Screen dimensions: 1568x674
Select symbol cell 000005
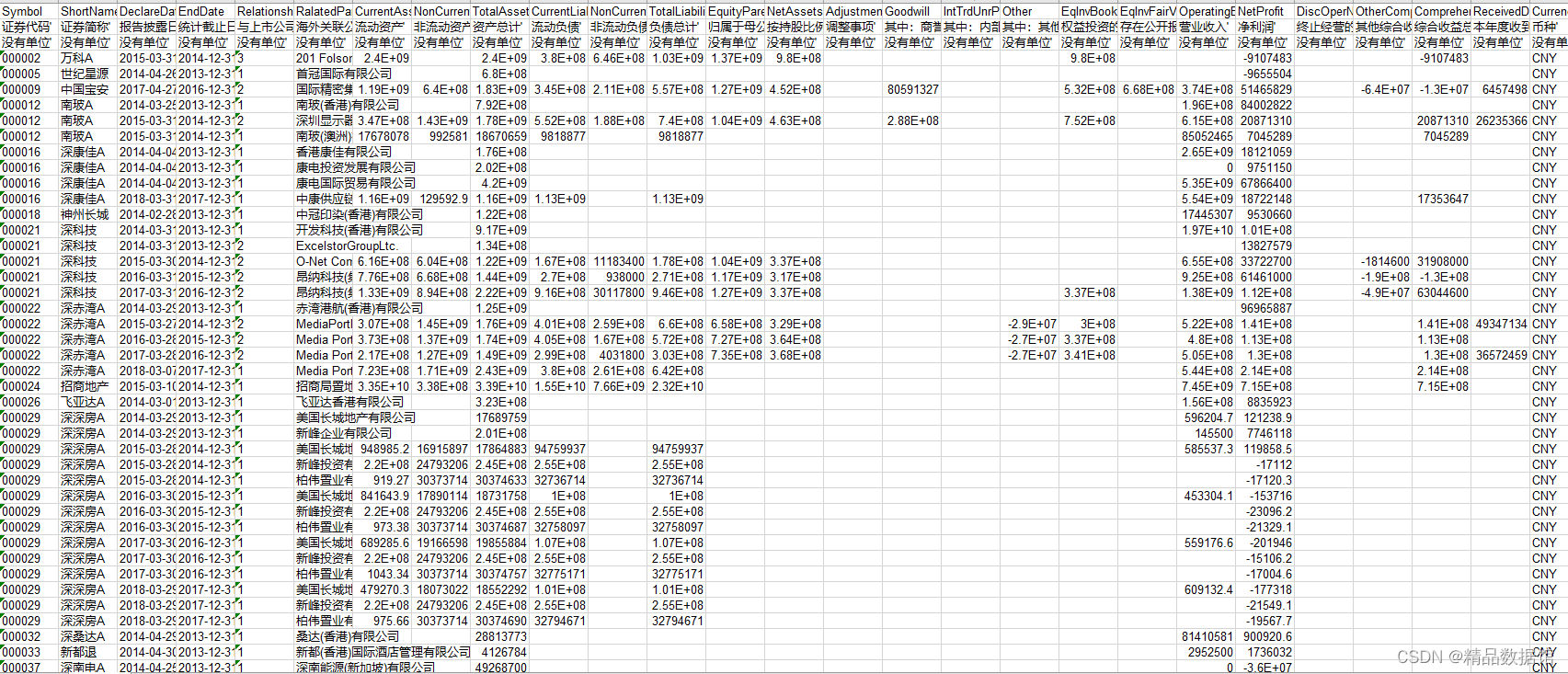pos(29,74)
